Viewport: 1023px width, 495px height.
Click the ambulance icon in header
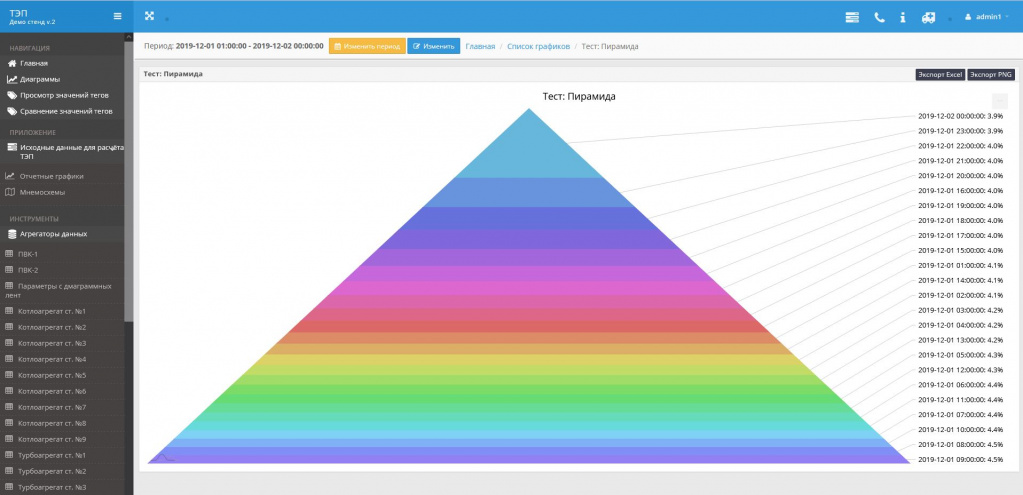click(x=928, y=18)
